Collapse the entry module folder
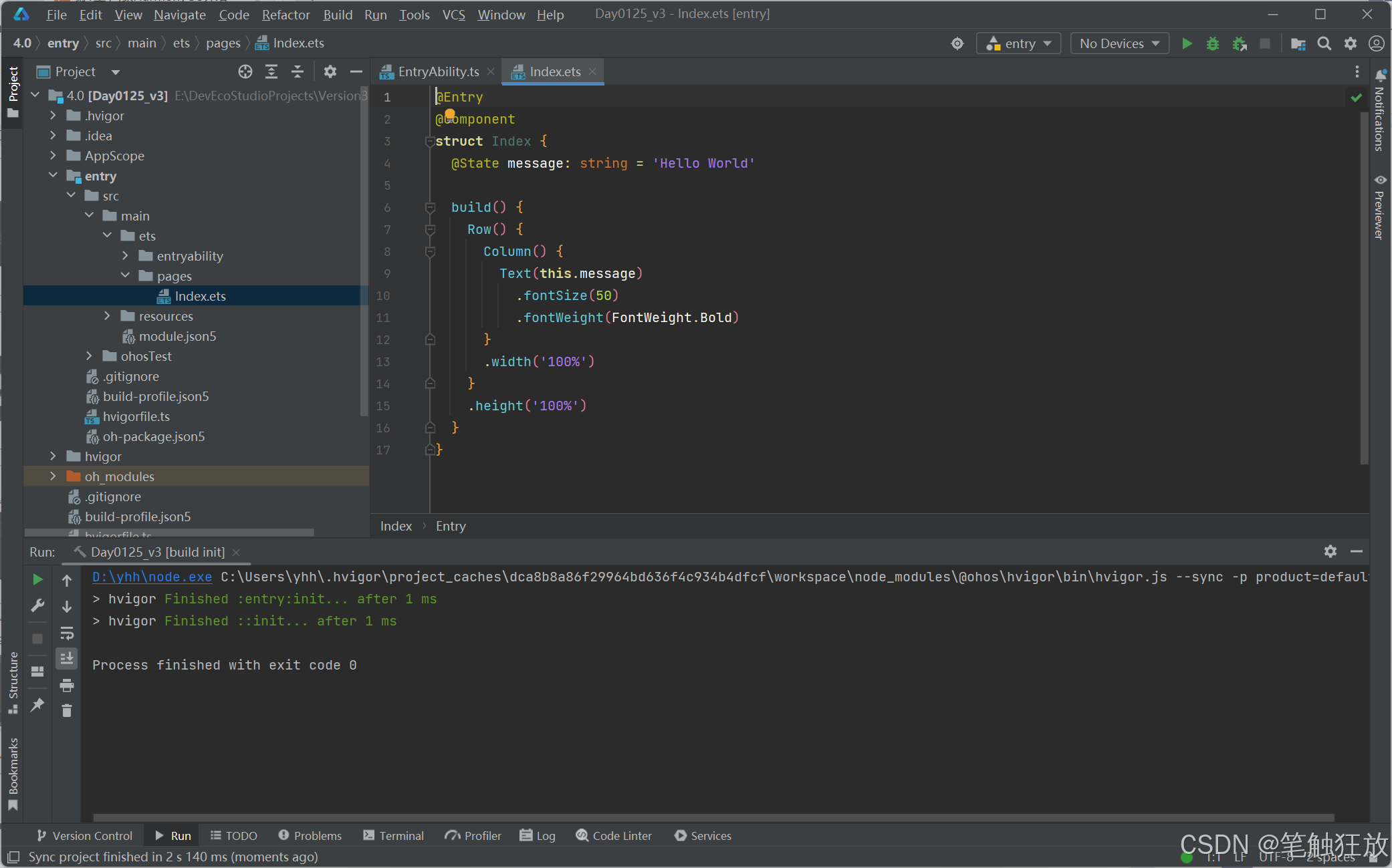 [x=53, y=176]
